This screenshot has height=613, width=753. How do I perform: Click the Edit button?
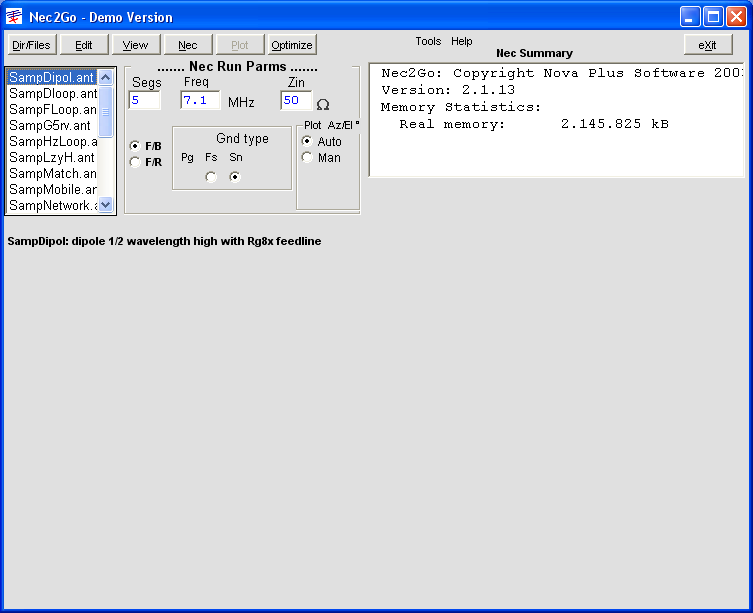84,45
